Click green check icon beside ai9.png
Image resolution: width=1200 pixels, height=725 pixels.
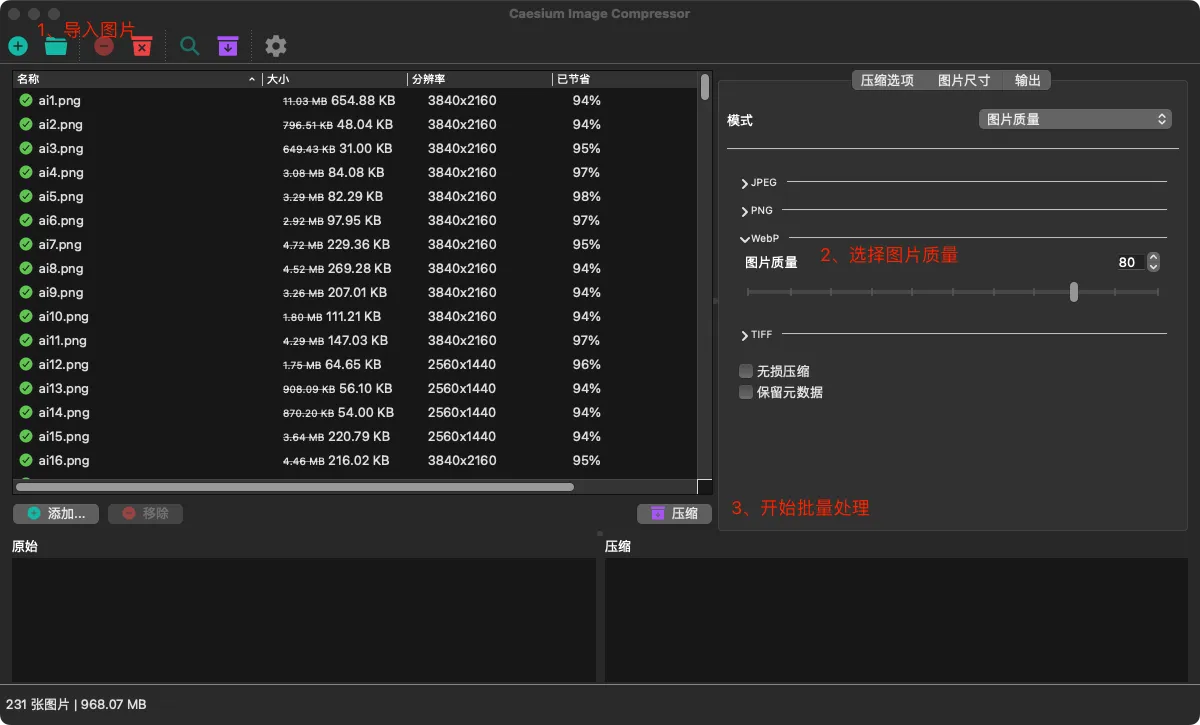[26, 292]
